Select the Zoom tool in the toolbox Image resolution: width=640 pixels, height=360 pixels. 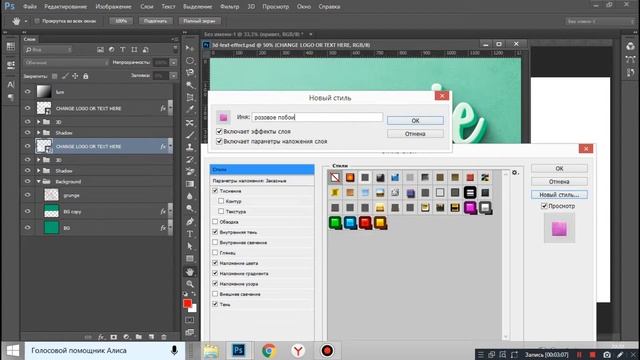[x=190, y=284]
